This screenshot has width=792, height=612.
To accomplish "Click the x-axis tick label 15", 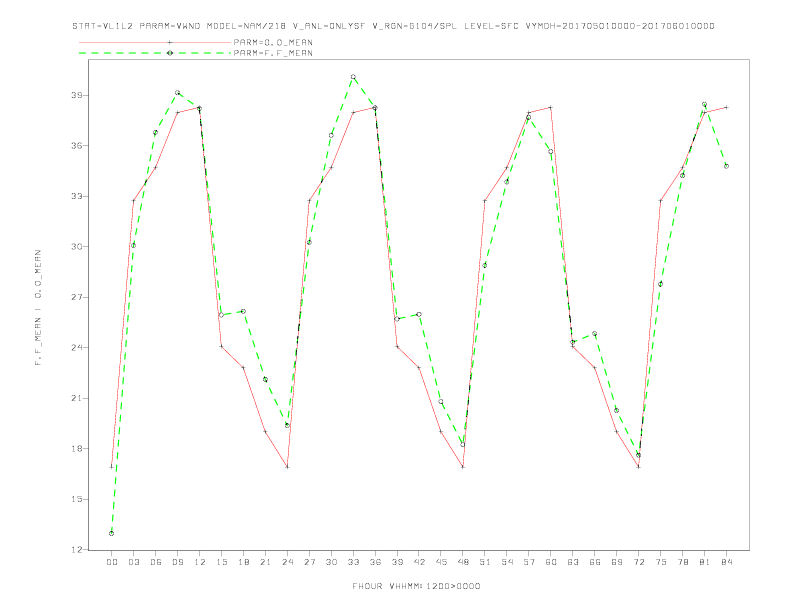I will 221,562.
